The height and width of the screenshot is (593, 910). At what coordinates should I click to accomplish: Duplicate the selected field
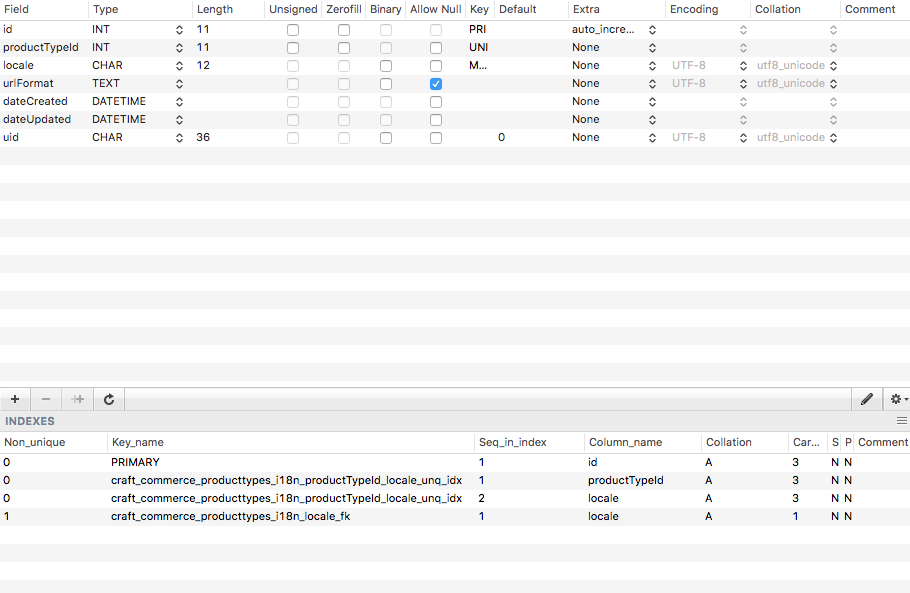click(77, 399)
